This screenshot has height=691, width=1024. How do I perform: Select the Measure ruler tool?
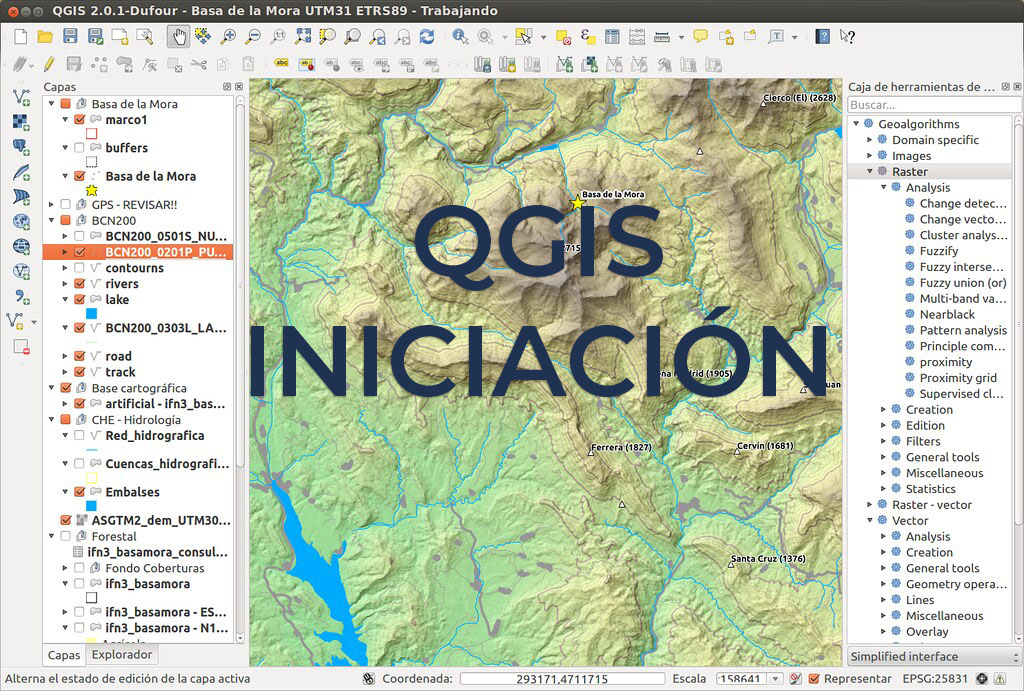(662, 36)
